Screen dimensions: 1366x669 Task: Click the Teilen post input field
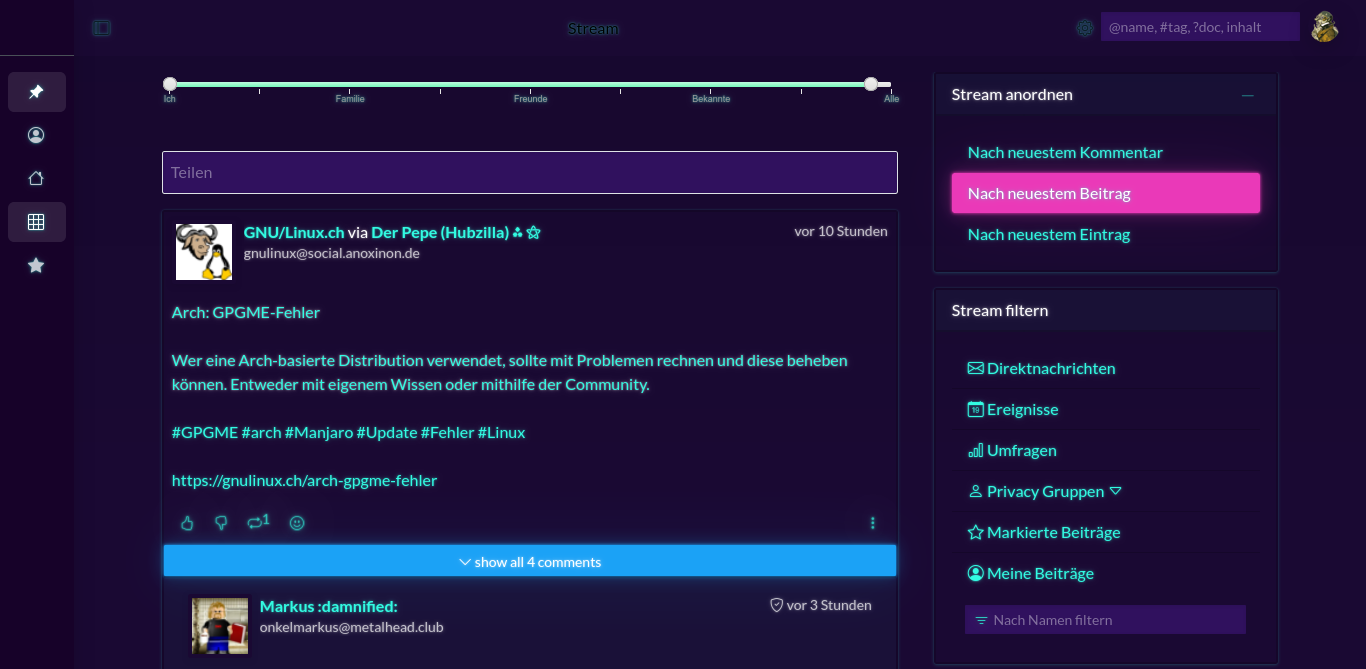coord(530,172)
